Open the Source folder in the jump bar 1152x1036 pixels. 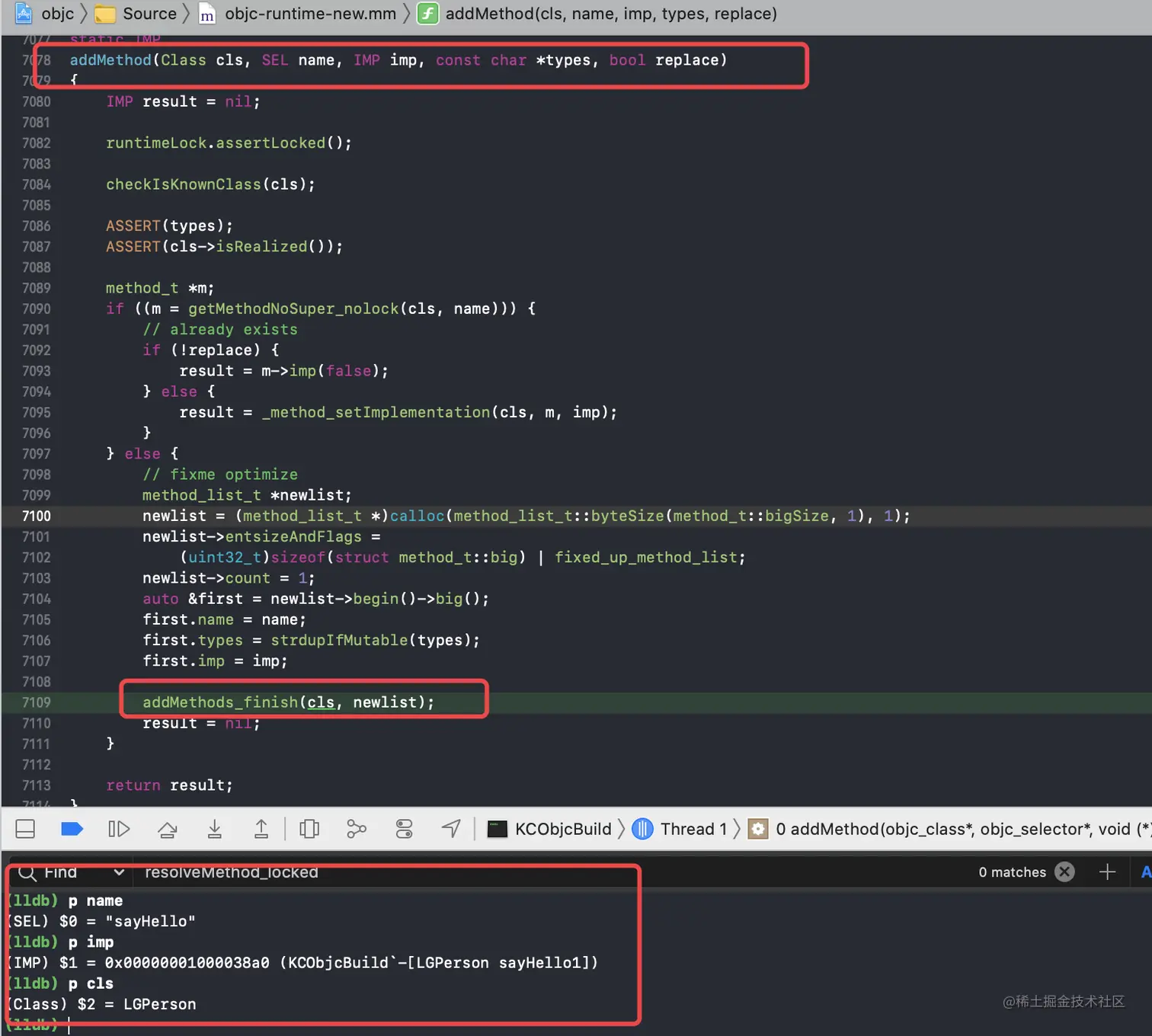coord(136,14)
